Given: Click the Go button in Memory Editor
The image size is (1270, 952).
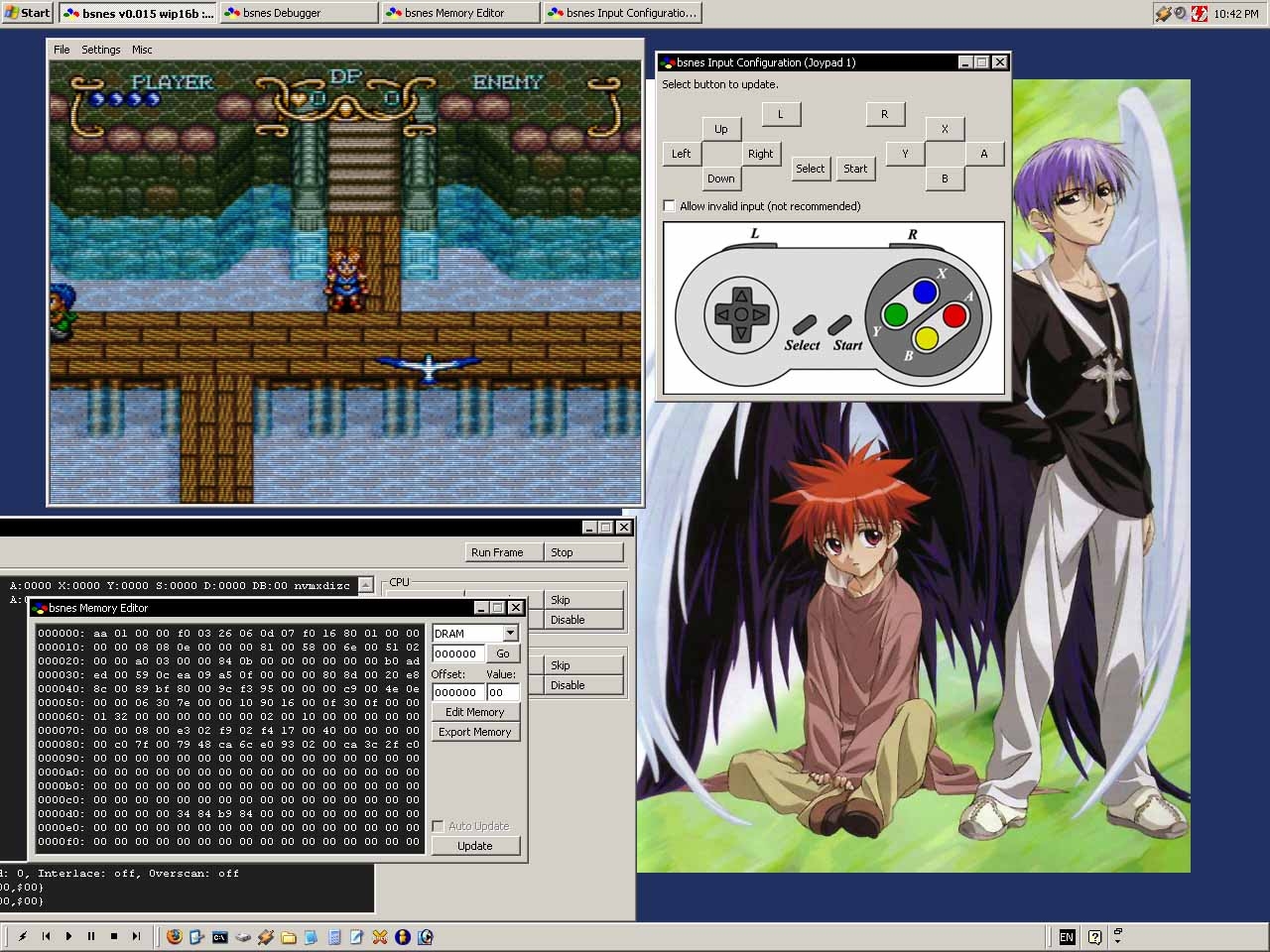Looking at the screenshot, I should pyautogui.click(x=503, y=654).
